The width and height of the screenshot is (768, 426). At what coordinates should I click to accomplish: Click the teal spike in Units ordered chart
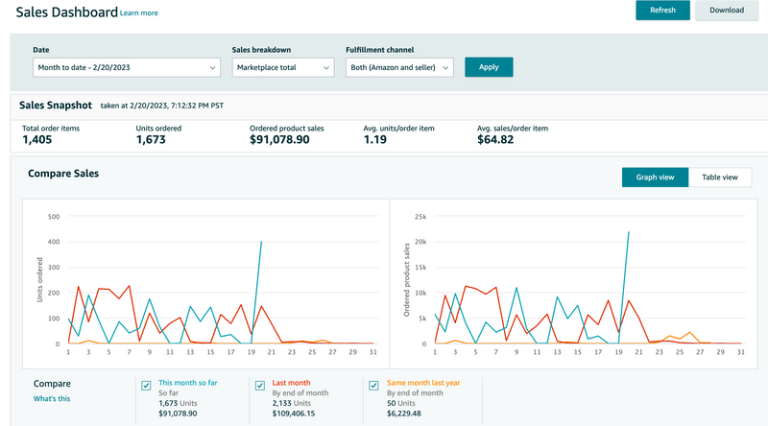coord(261,243)
